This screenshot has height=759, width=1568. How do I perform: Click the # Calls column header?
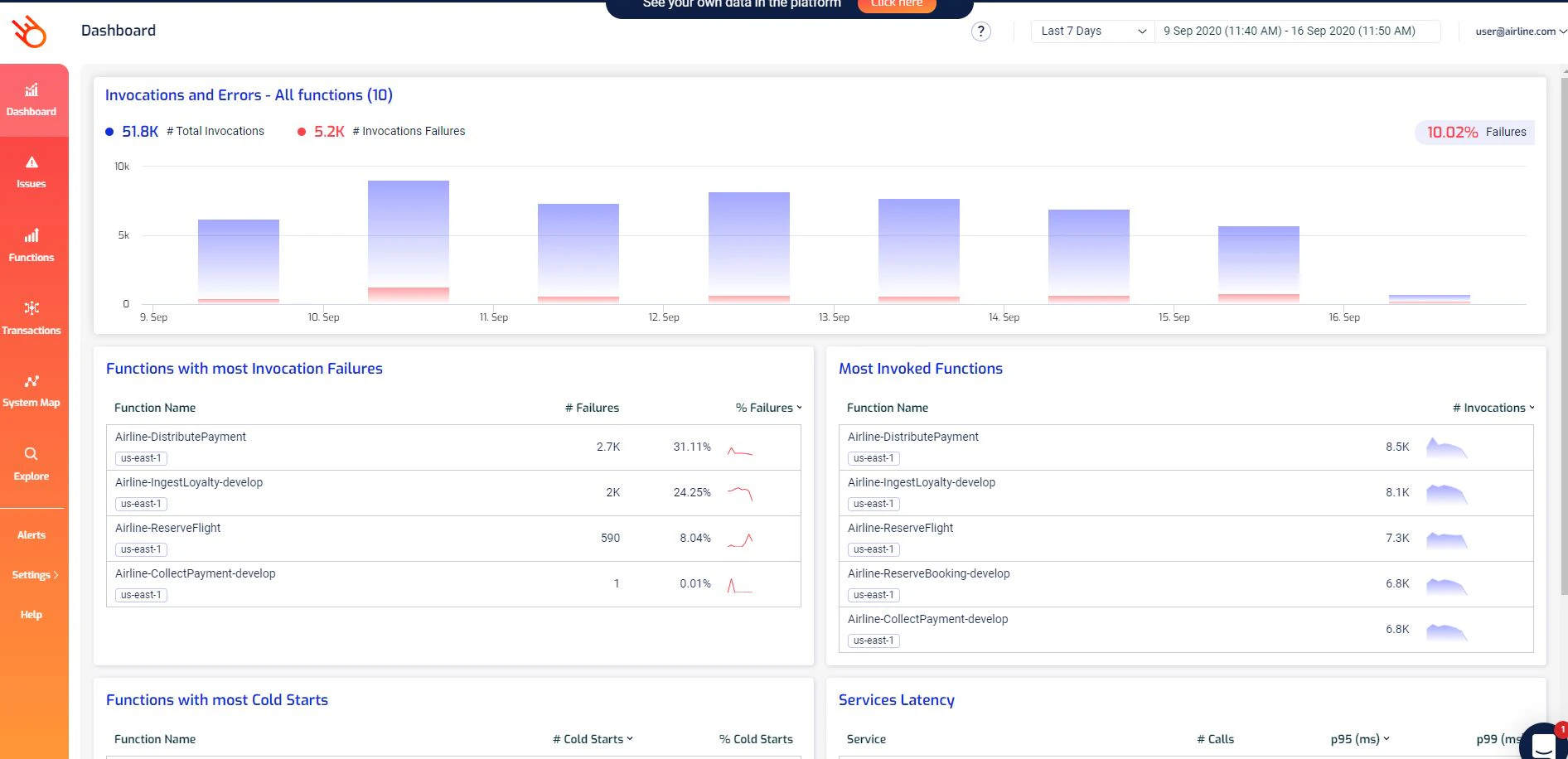coord(1215,739)
